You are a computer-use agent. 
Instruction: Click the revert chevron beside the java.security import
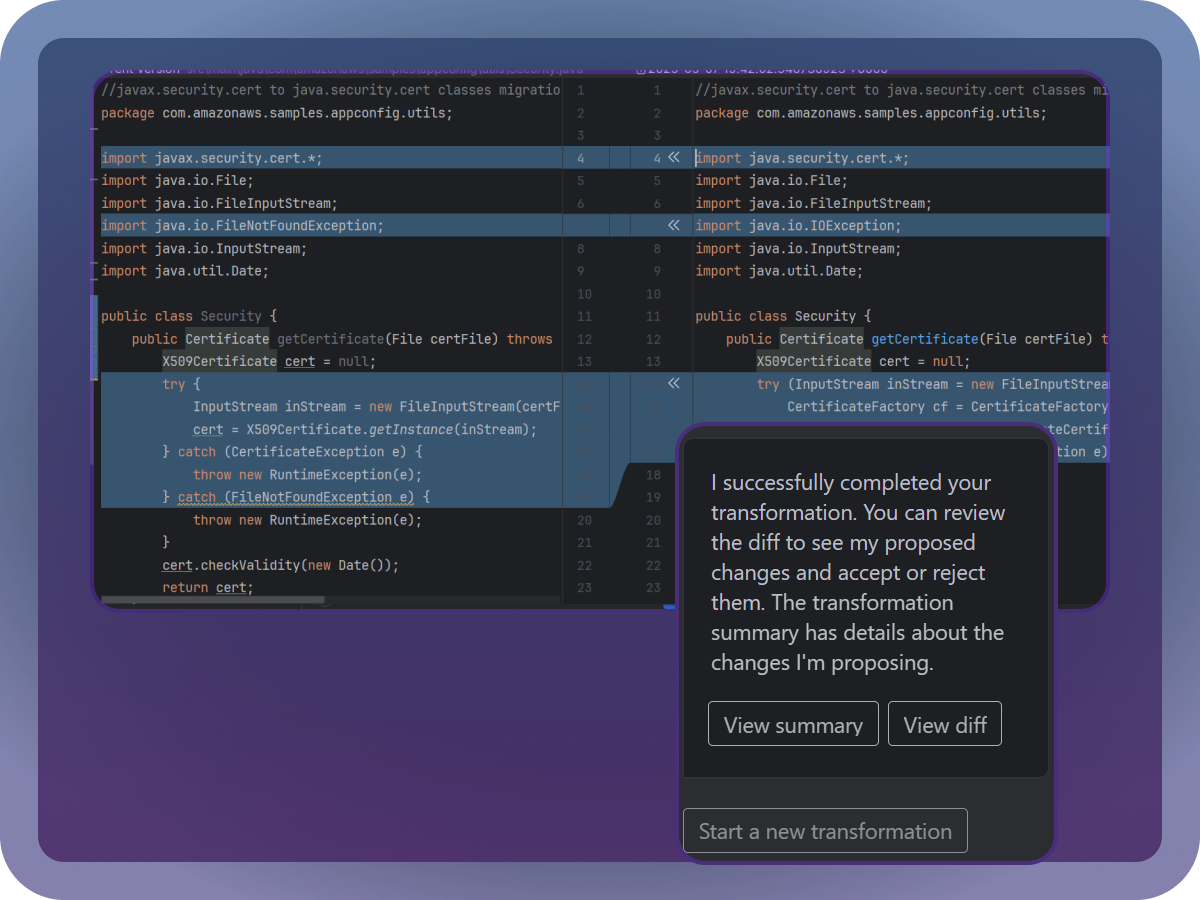coord(674,157)
